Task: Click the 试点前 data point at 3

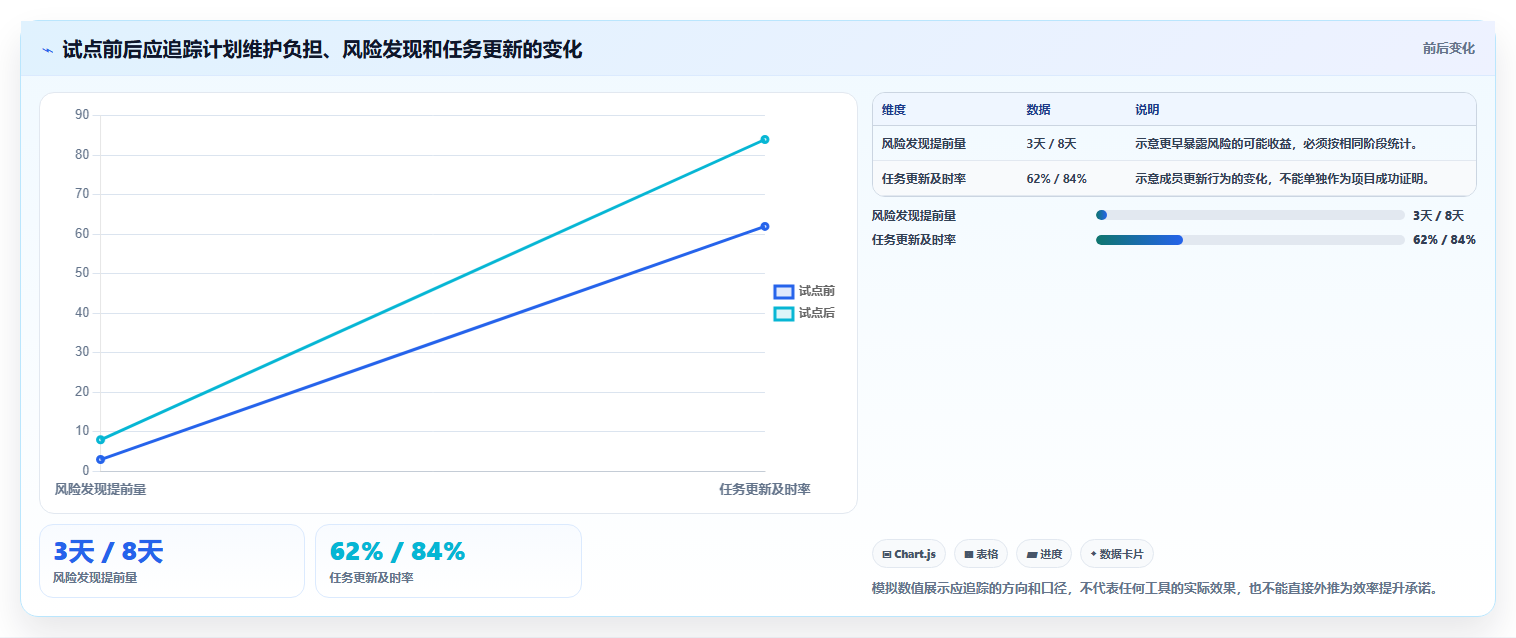Action: (x=100, y=459)
